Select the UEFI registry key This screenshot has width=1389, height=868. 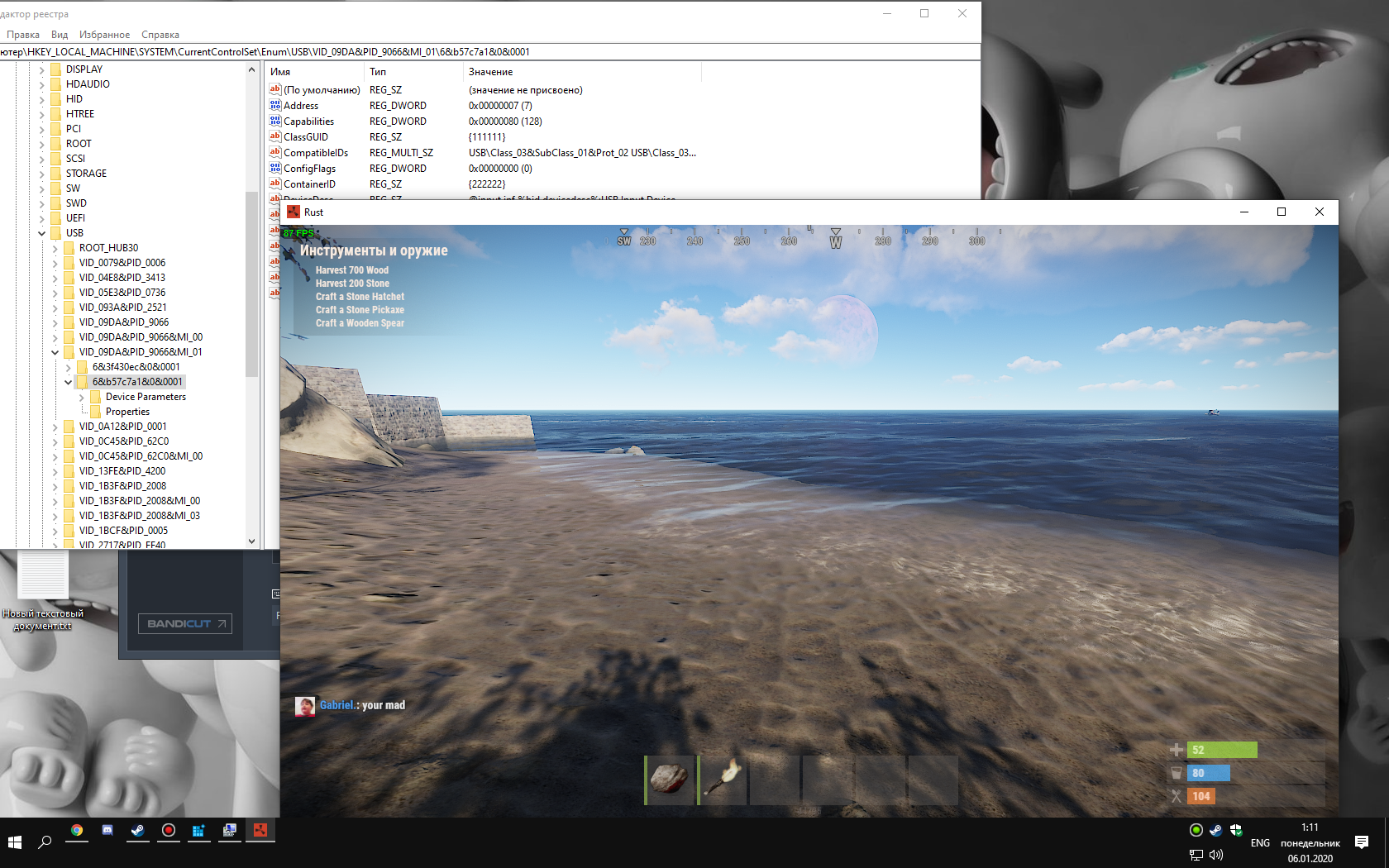(x=75, y=218)
